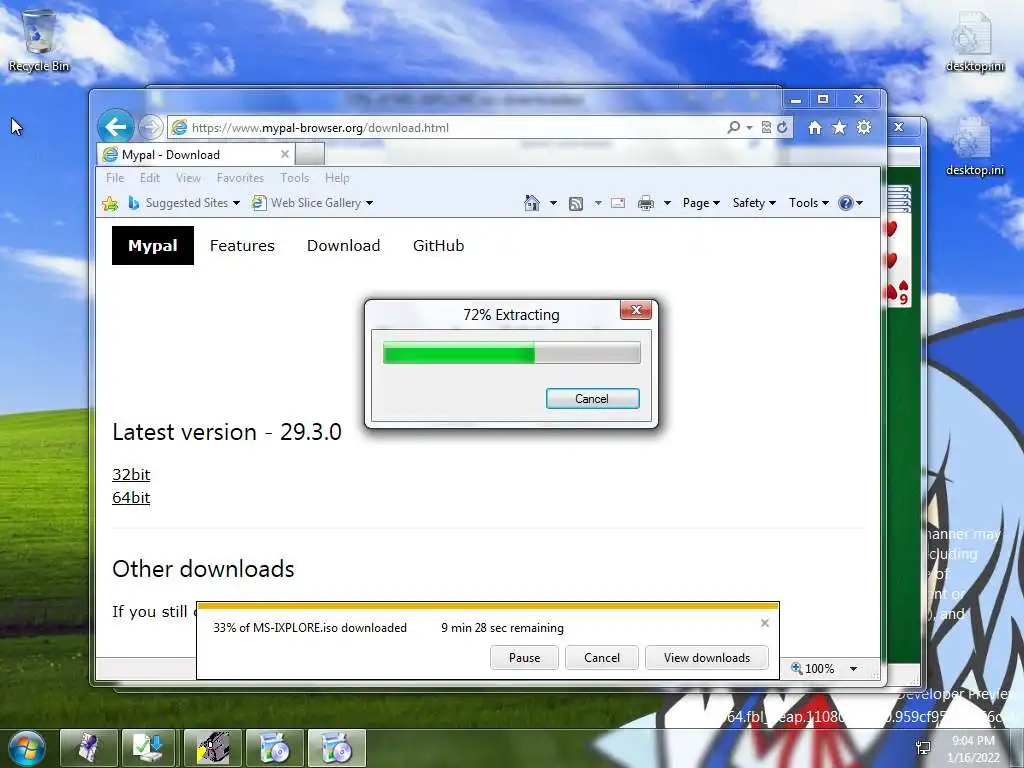Open Home via white house icon
This screenshot has height=768, width=1024.
click(x=814, y=127)
